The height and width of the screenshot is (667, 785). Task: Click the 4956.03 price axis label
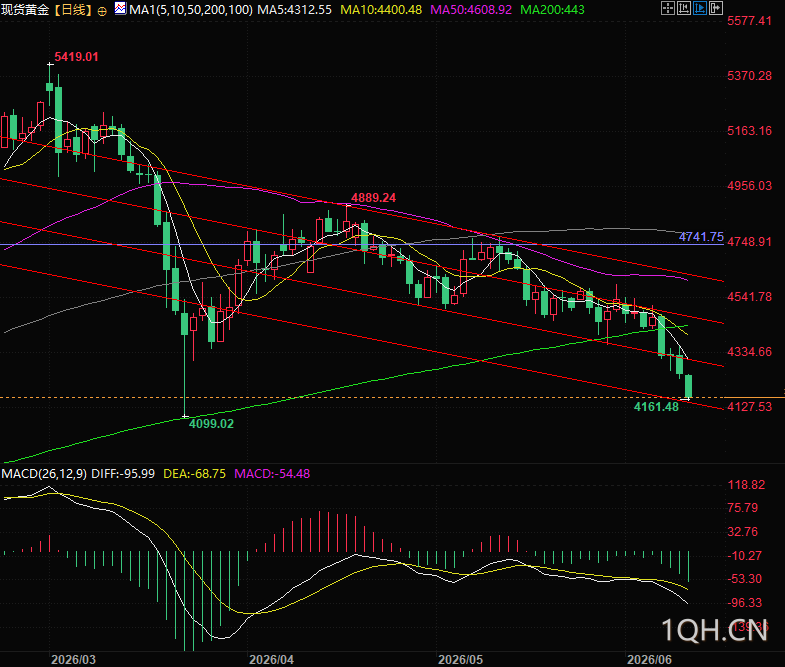click(749, 186)
